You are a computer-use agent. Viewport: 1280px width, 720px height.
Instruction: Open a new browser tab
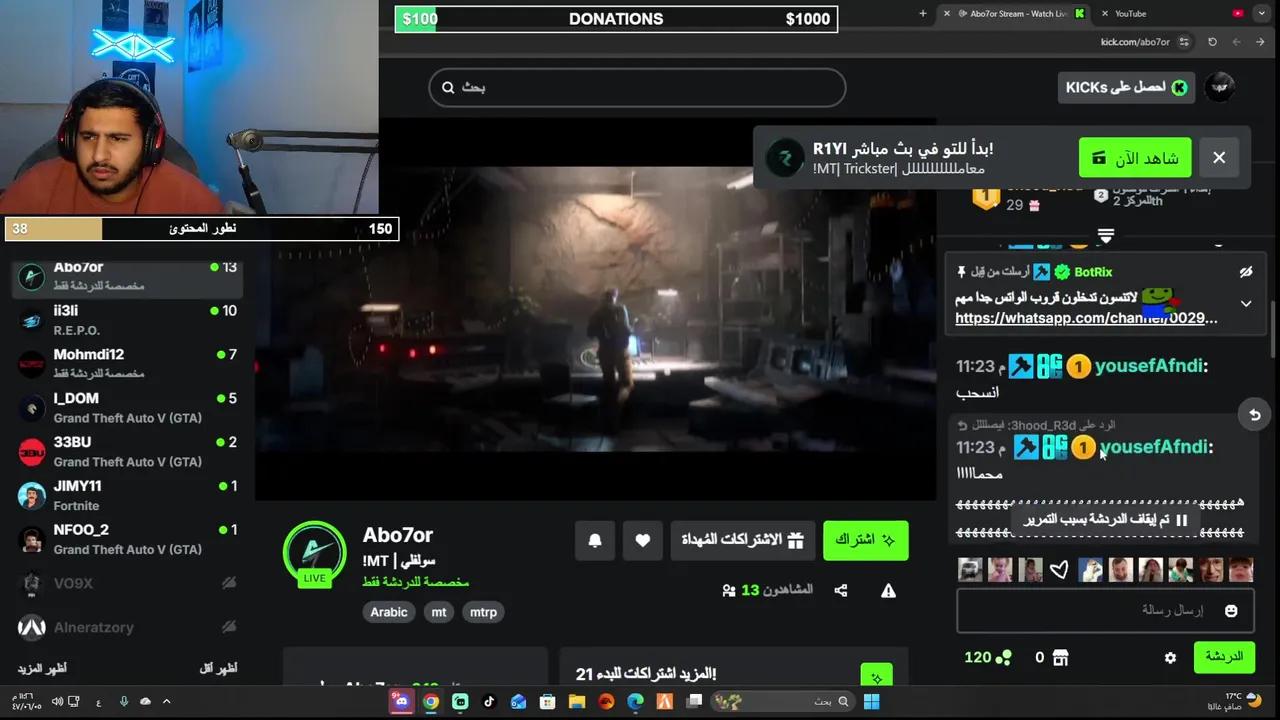(923, 13)
